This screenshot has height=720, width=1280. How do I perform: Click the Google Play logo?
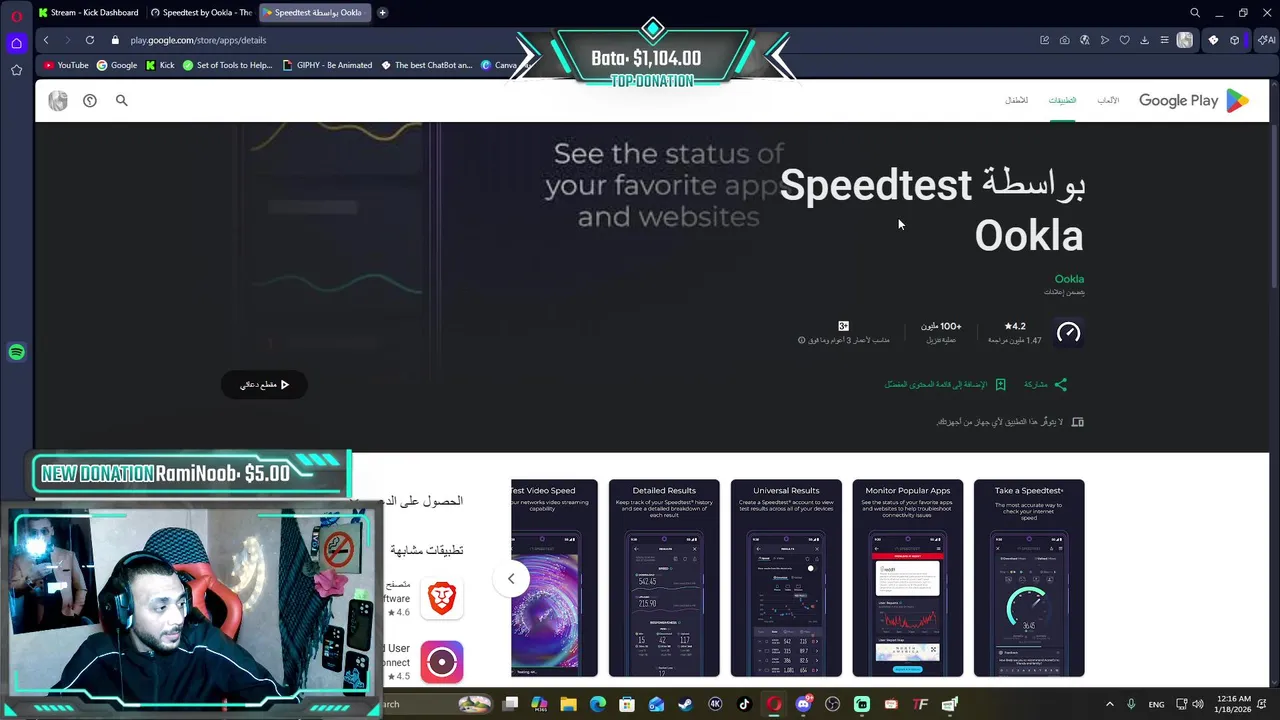click(x=1194, y=100)
